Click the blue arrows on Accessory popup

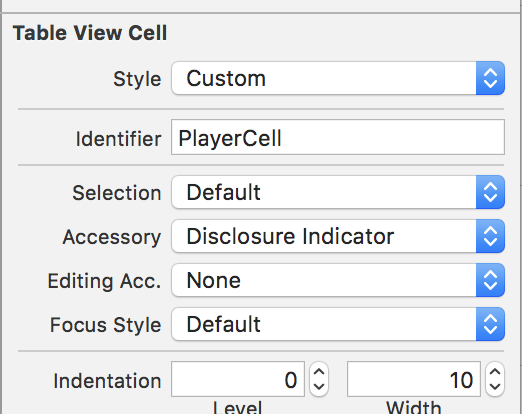(490, 236)
